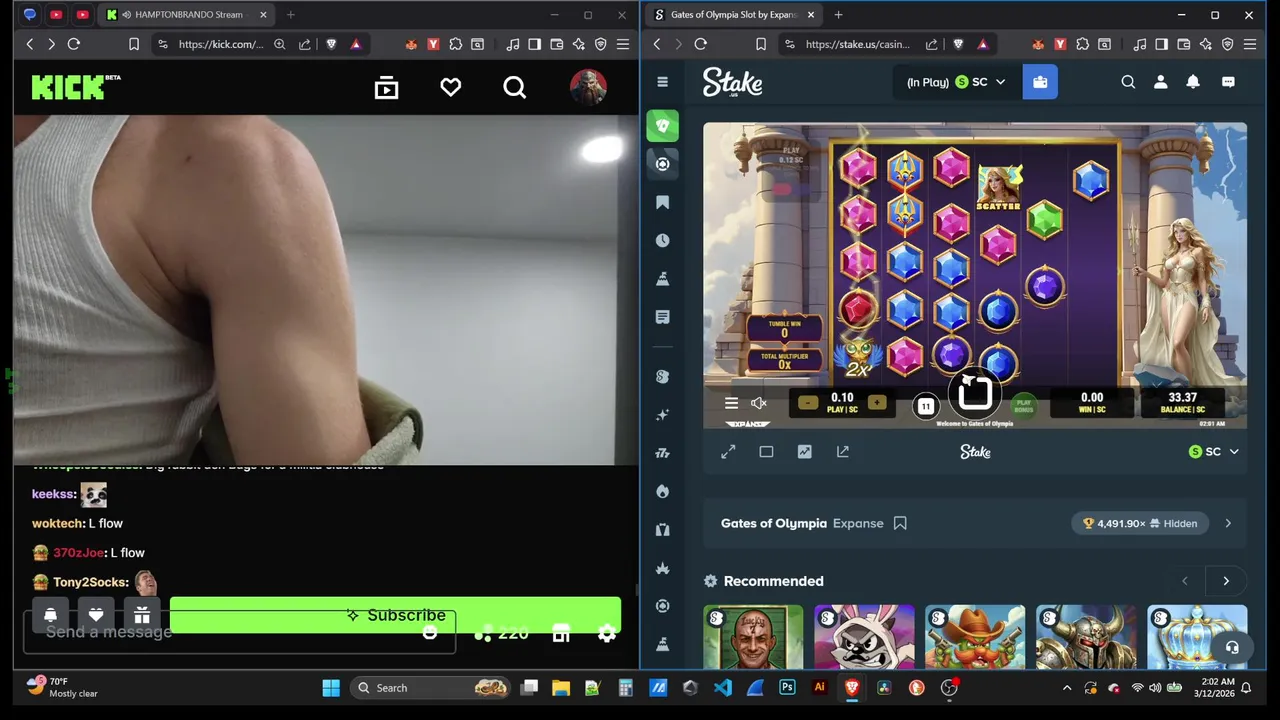Image resolution: width=1280 pixels, height=720 pixels.
Task: Open the Kick user profile avatar
Action: pos(588,88)
